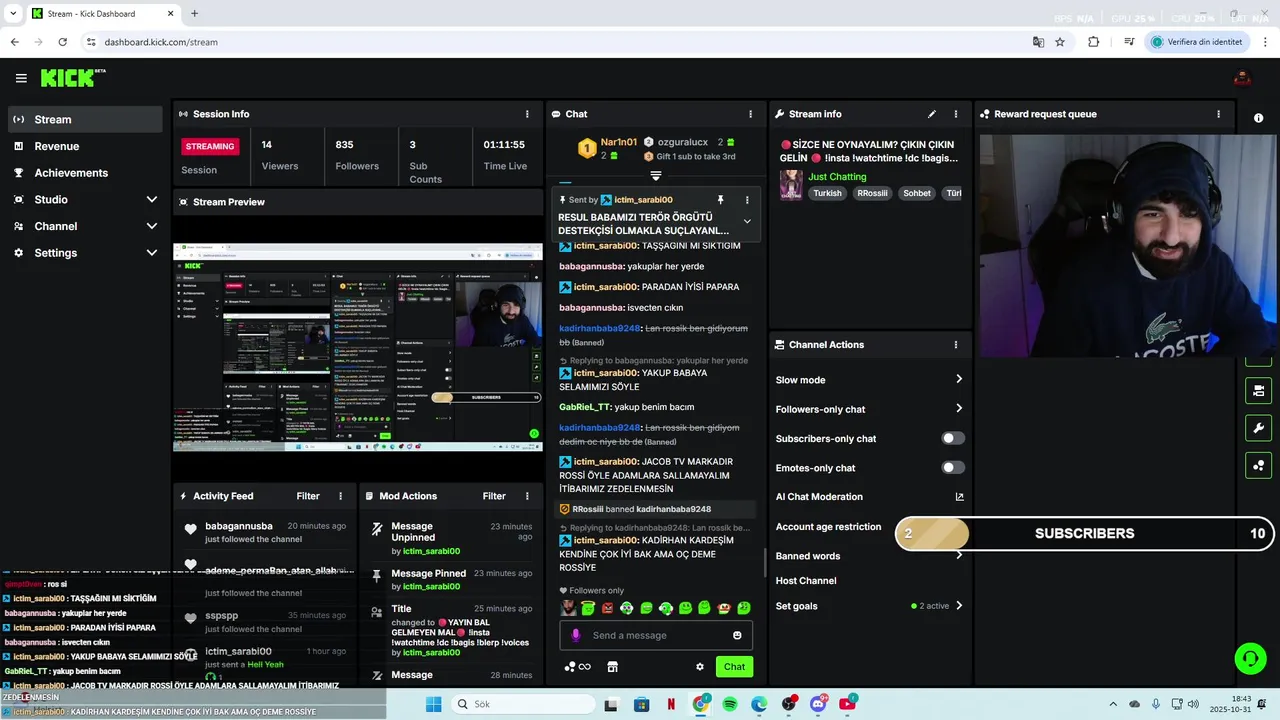Open Reward request queue options menu

(1218, 114)
